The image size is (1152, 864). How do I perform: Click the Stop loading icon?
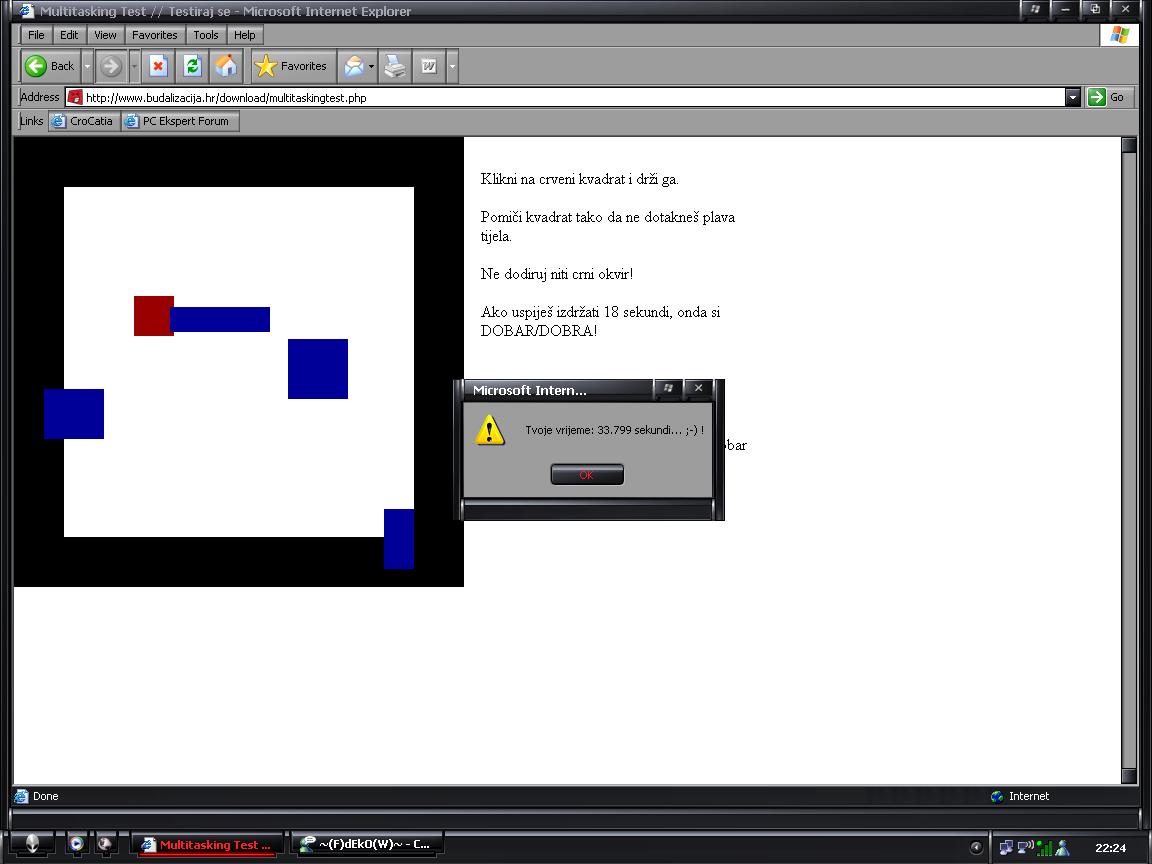157,66
